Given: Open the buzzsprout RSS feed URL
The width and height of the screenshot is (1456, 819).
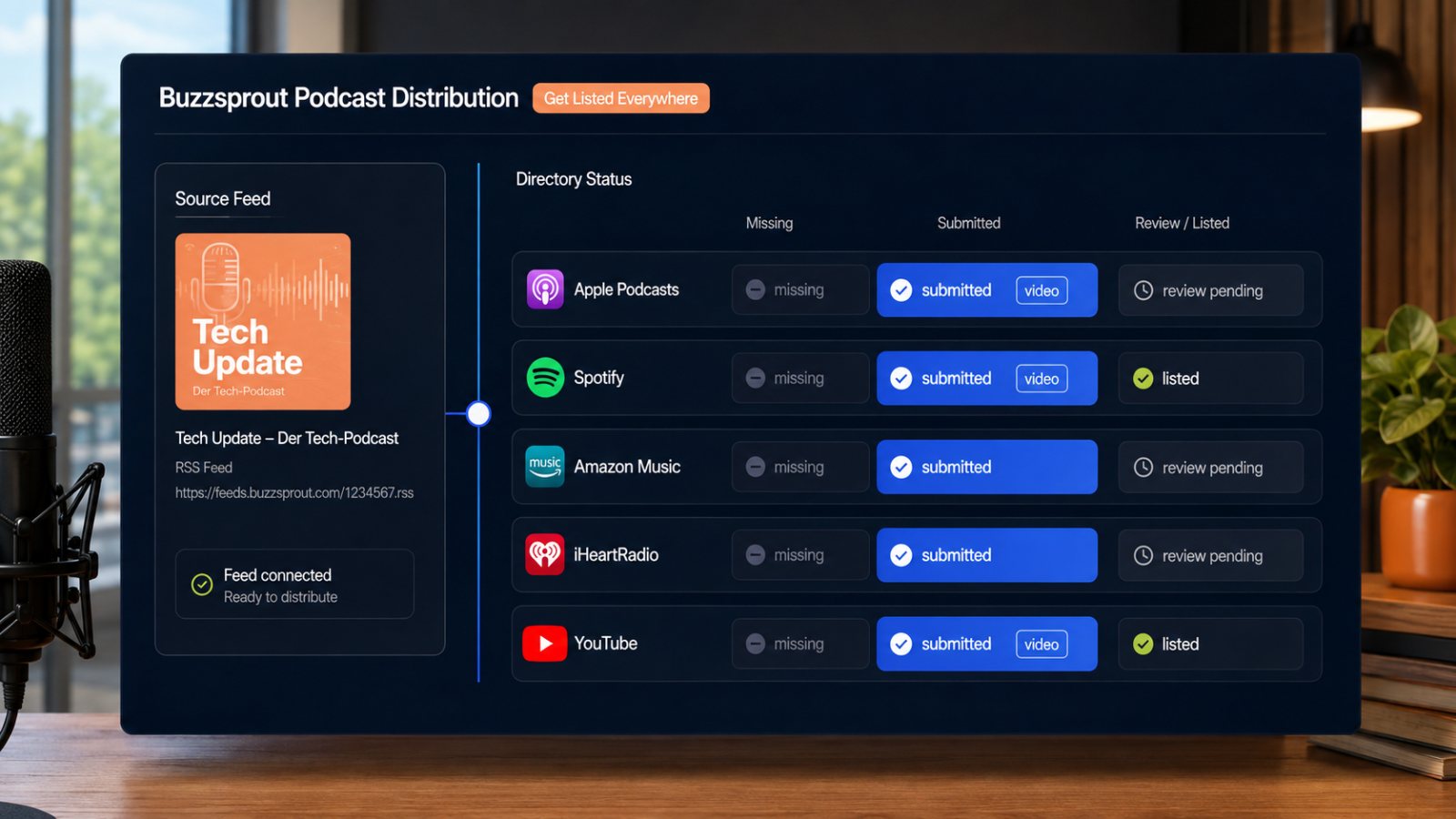Looking at the screenshot, I should tap(294, 492).
